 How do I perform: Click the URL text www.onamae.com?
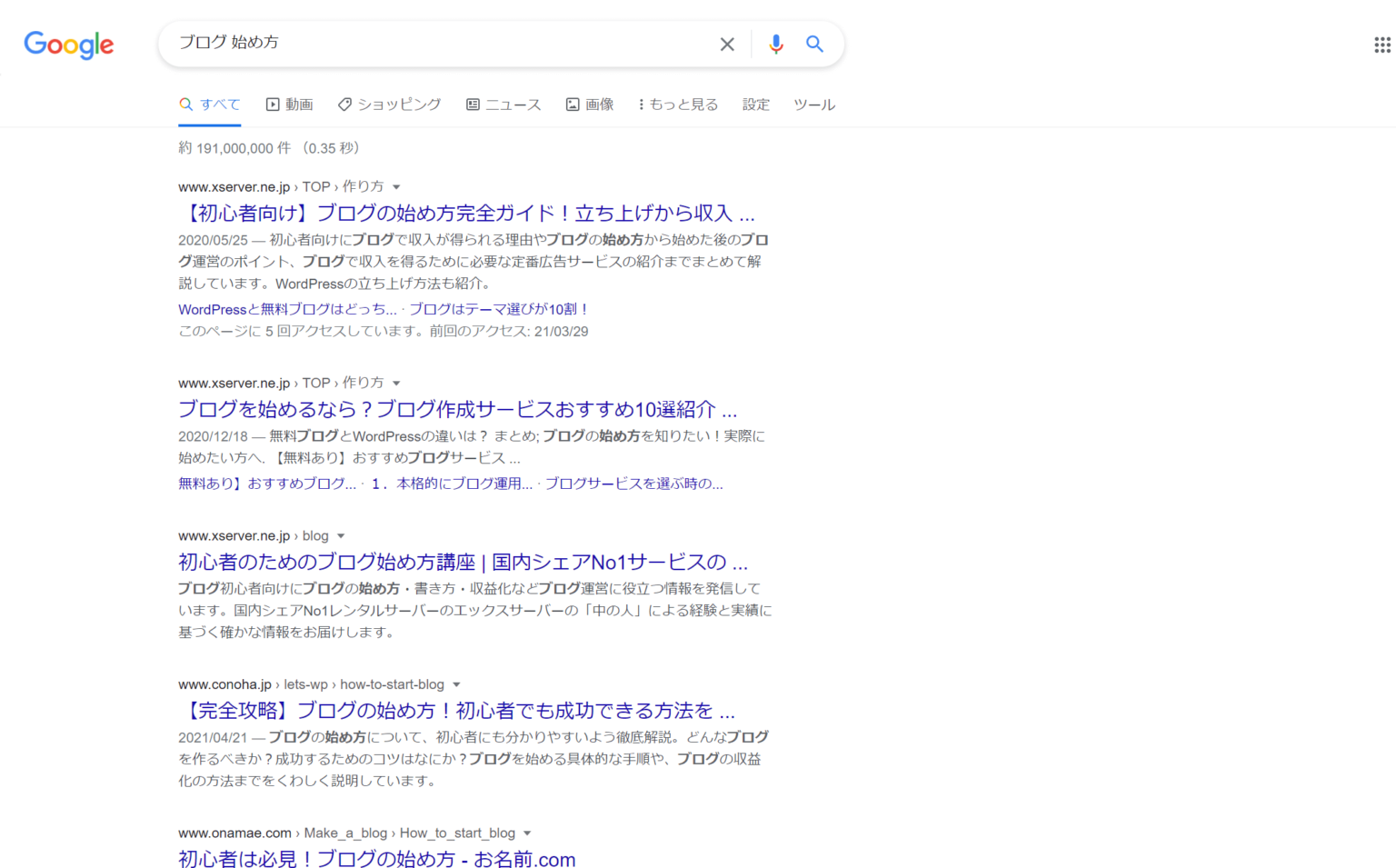234,833
